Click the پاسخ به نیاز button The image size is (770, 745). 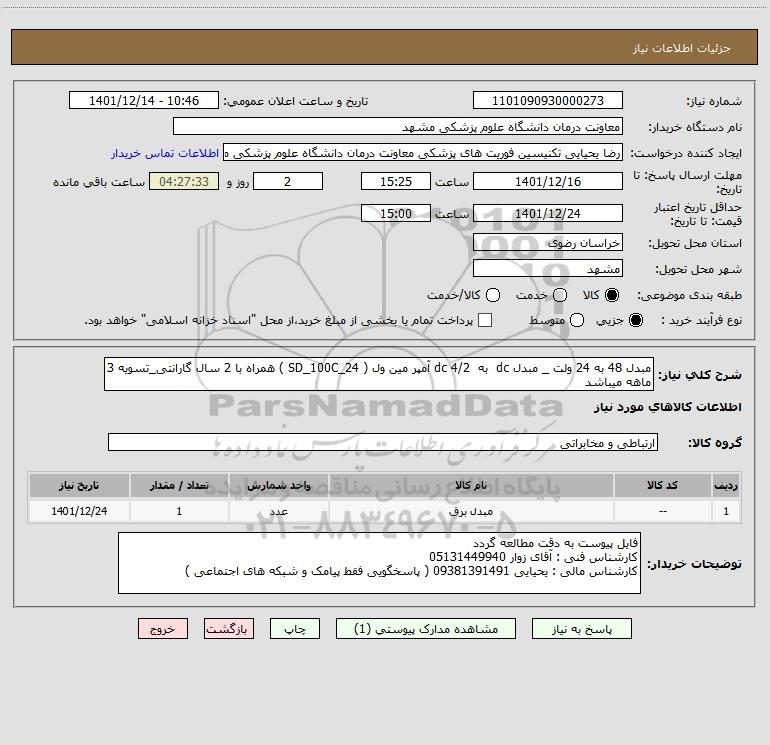point(581,629)
